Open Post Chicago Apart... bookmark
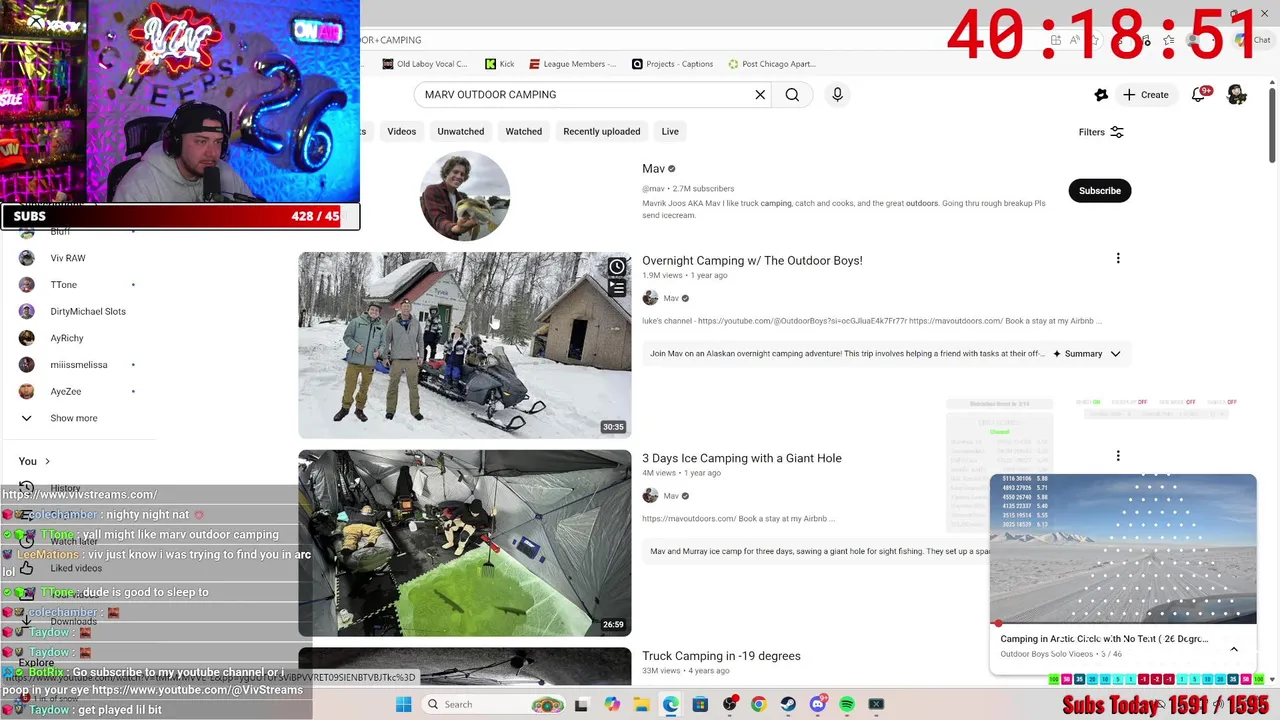 click(771, 64)
